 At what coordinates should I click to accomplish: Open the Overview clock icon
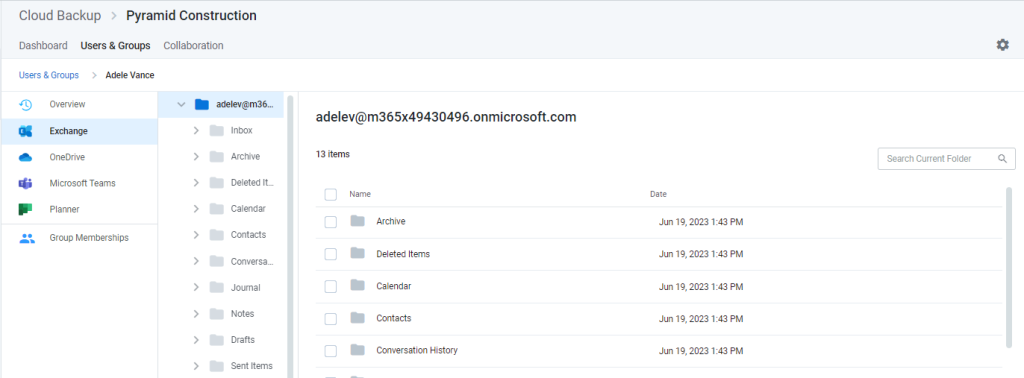point(25,104)
